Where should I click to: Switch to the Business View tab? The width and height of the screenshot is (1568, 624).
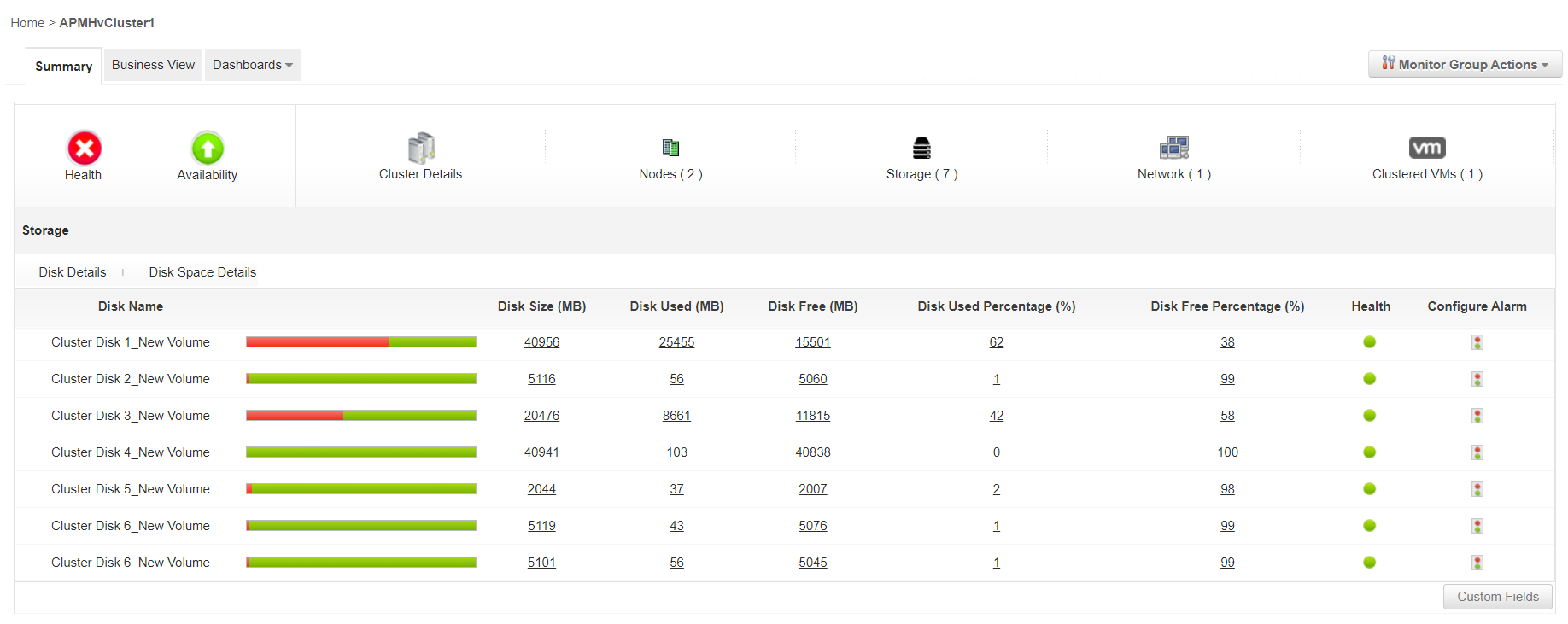click(153, 65)
